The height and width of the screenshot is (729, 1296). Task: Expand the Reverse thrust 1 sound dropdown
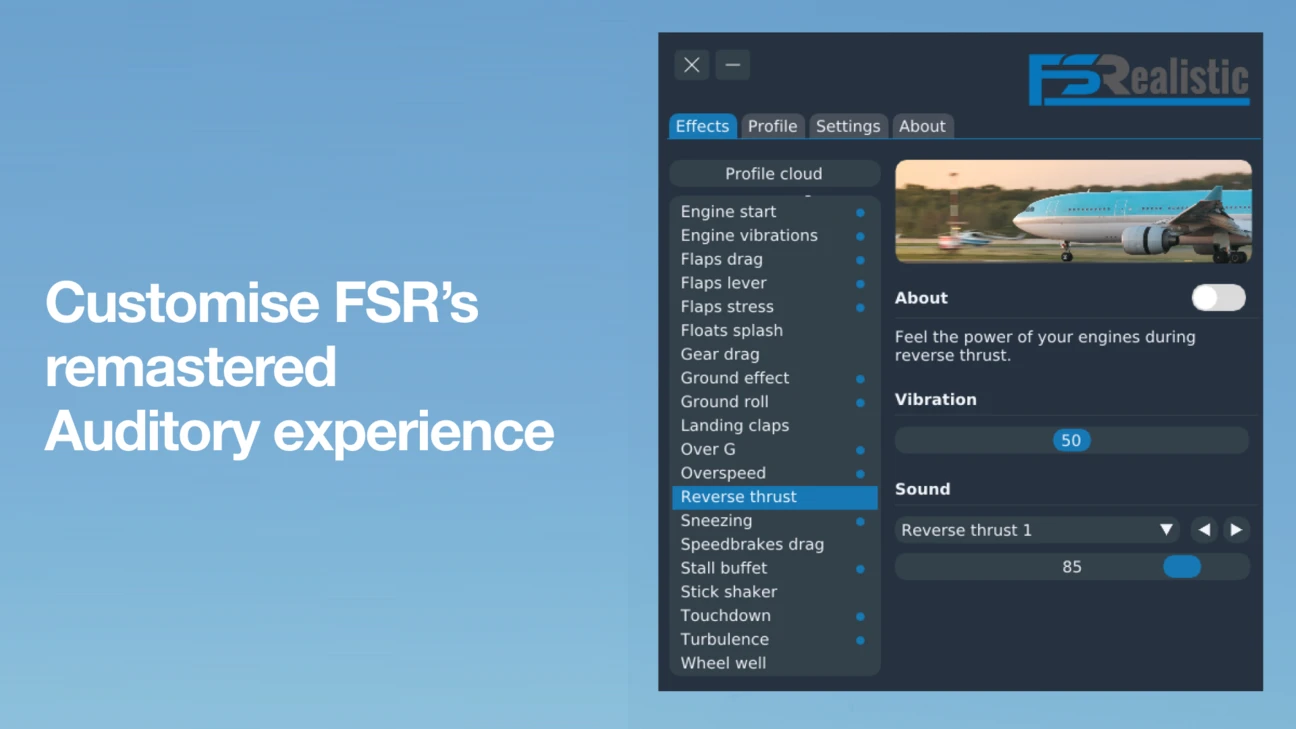tap(1037, 530)
